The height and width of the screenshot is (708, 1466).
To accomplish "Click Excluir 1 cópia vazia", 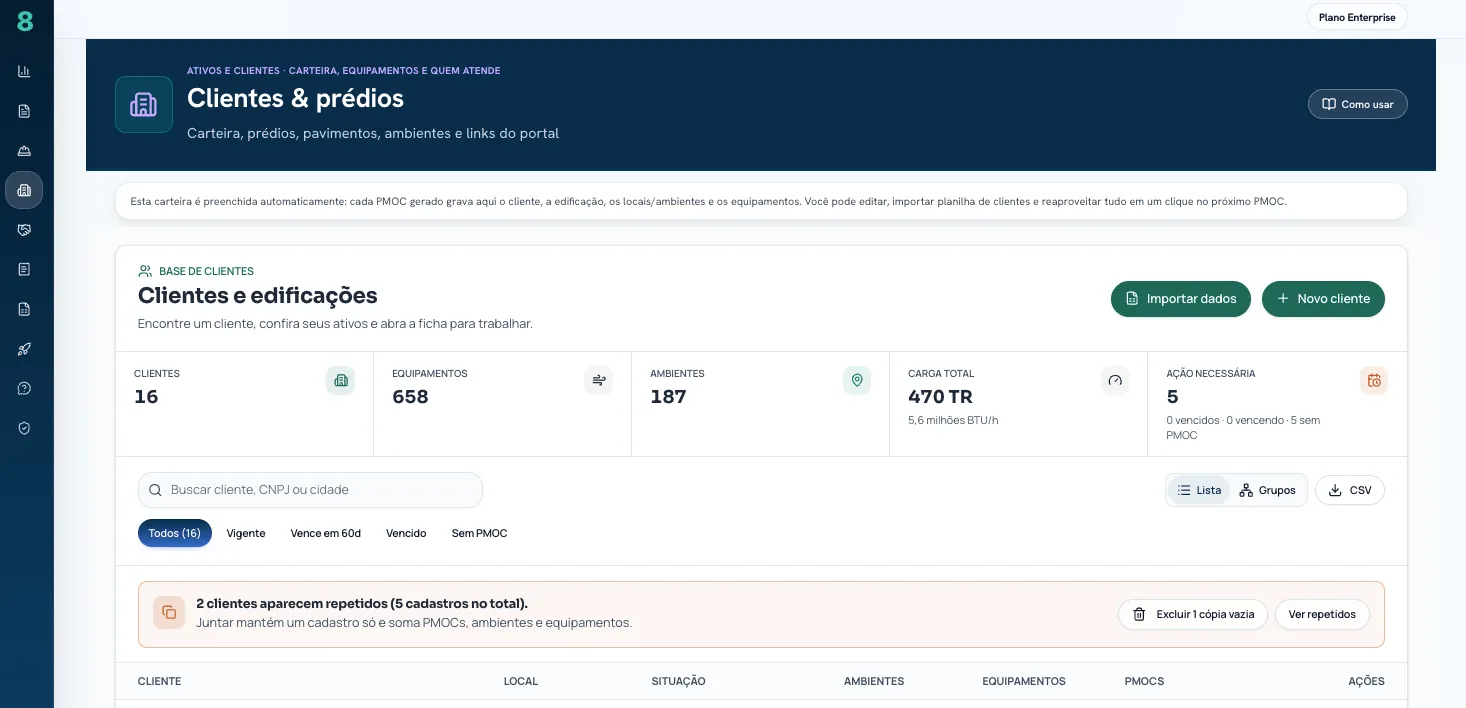I will (1193, 614).
